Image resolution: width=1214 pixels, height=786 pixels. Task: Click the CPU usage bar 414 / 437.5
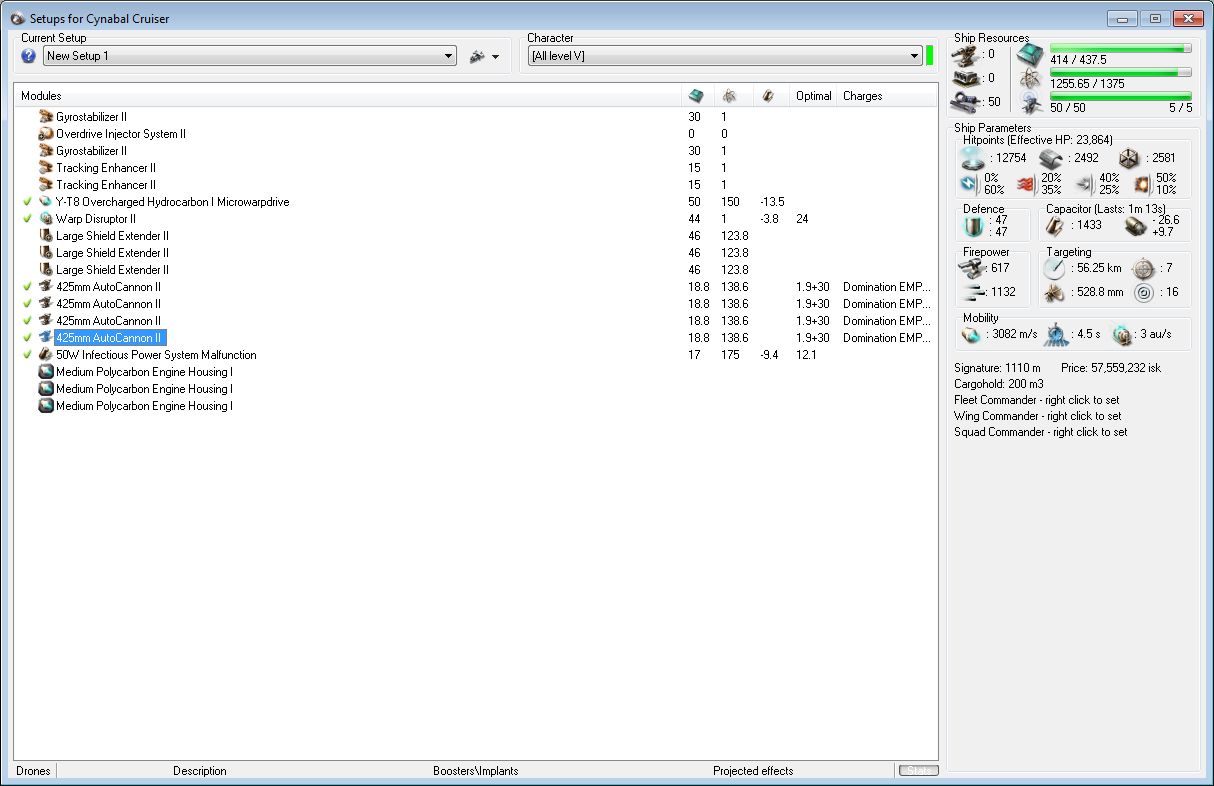tap(1120, 48)
